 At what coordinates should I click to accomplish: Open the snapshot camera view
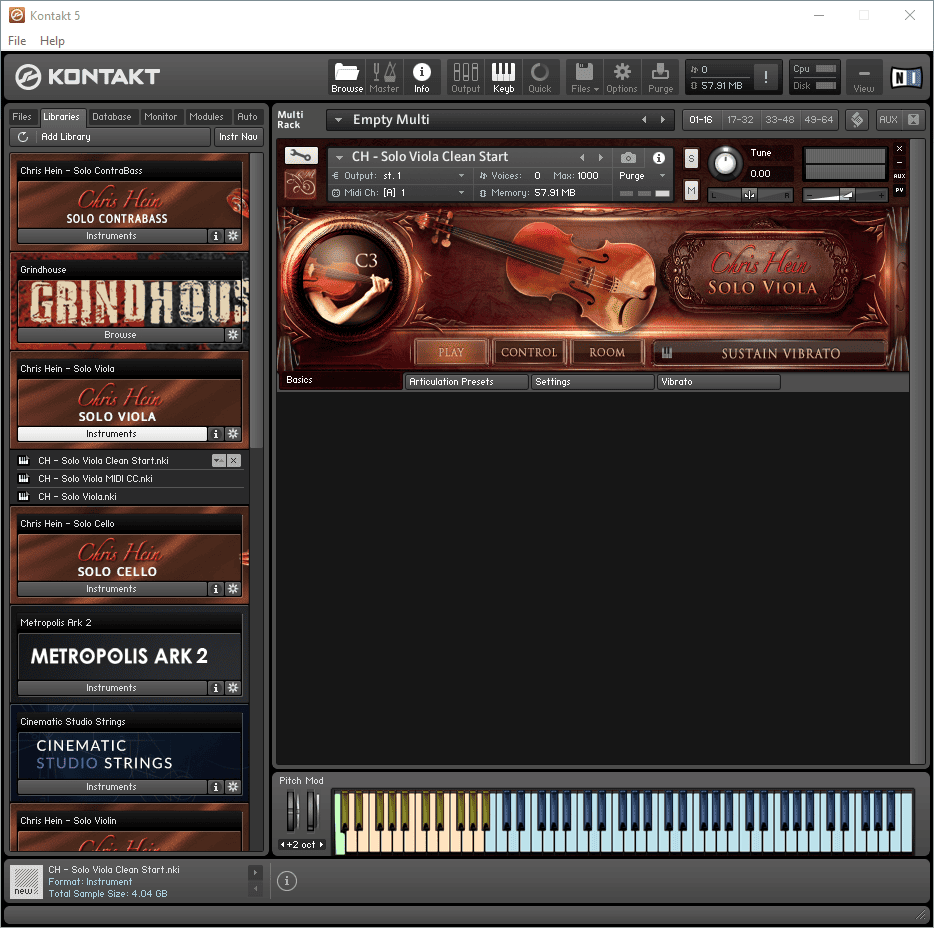coord(628,158)
